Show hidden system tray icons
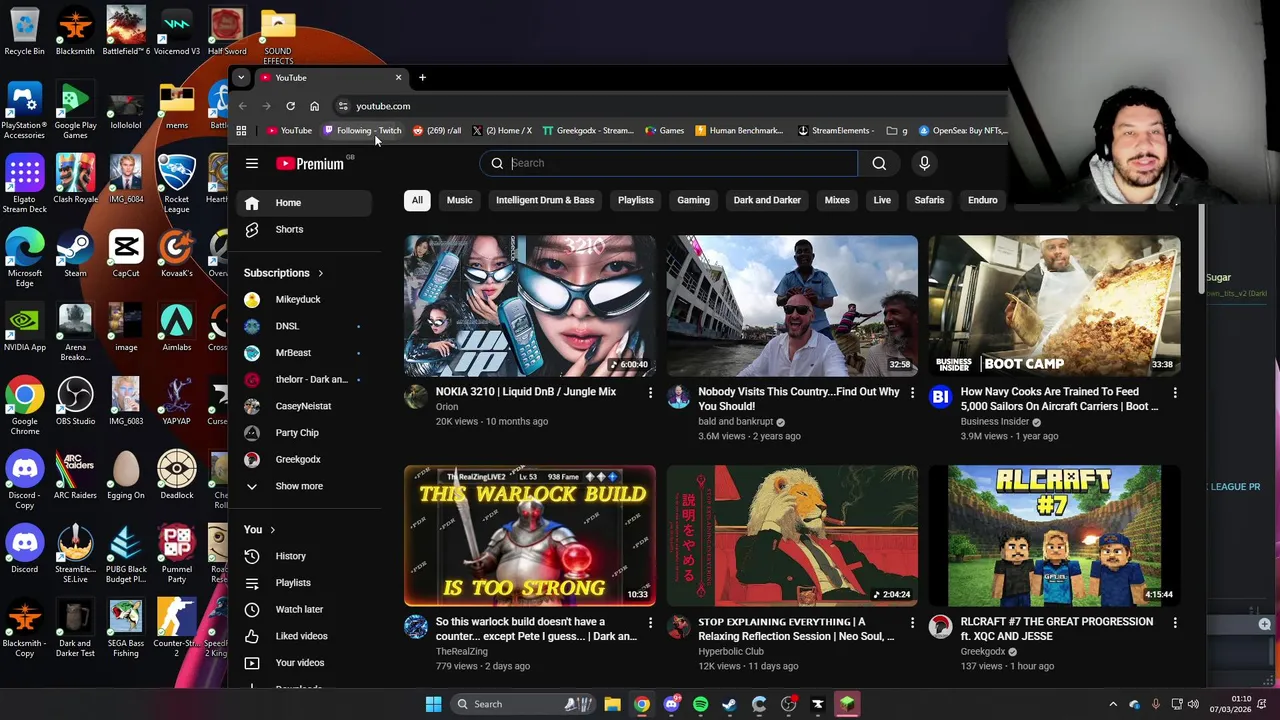The width and height of the screenshot is (1280, 720). [x=1115, y=704]
